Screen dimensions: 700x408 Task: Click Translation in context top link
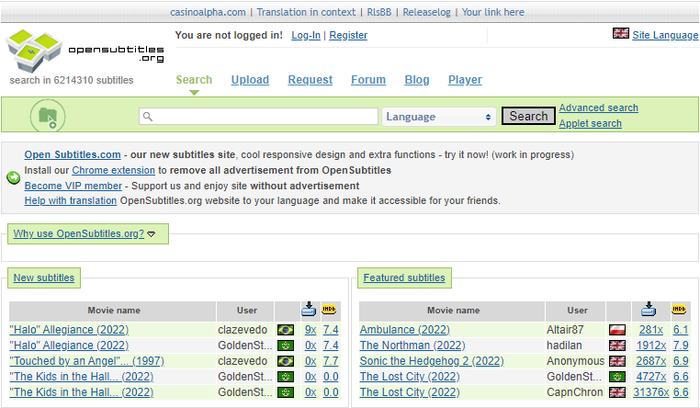click(x=306, y=12)
